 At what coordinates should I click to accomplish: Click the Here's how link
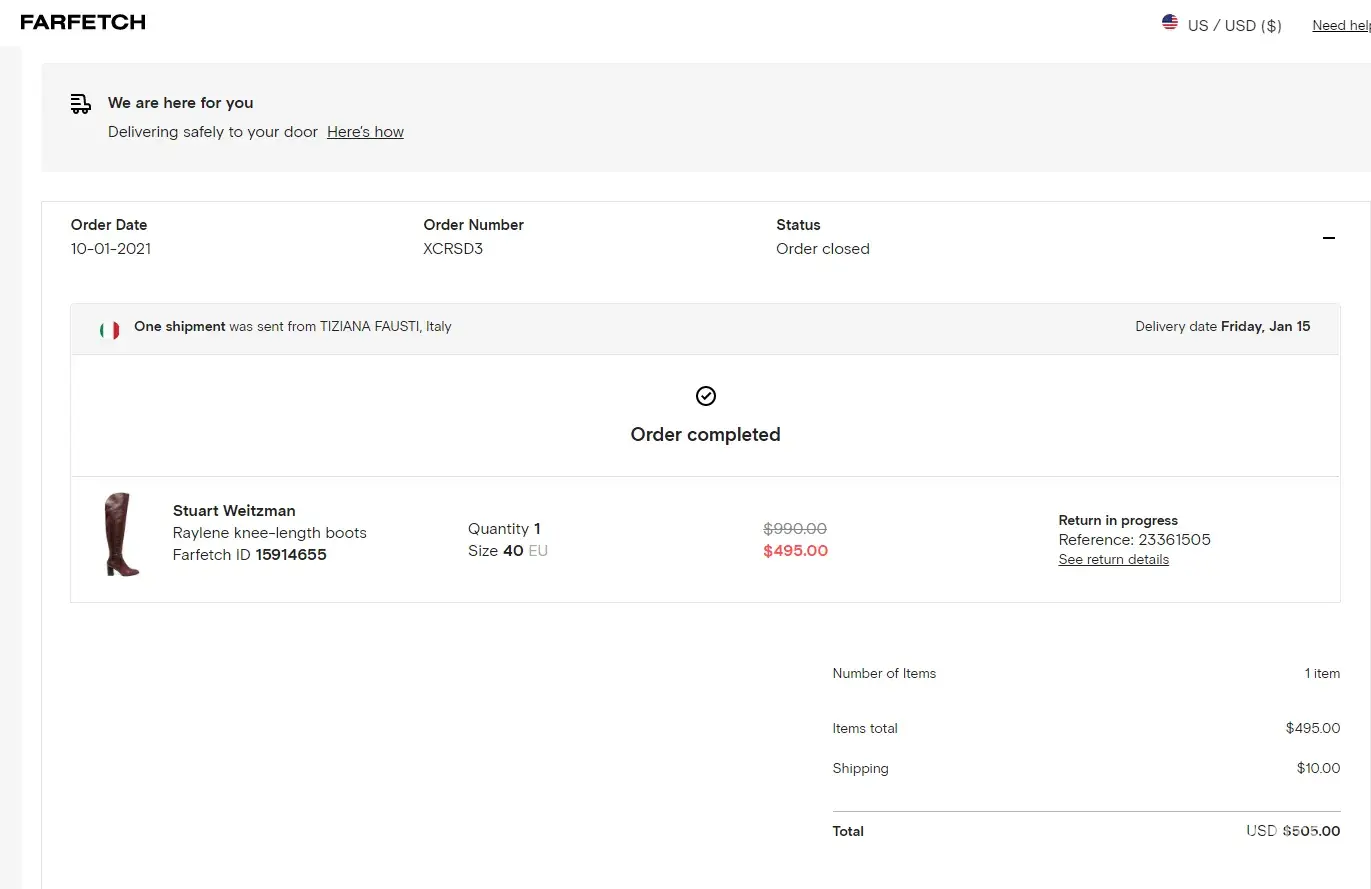pyautogui.click(x=365, y=132)
